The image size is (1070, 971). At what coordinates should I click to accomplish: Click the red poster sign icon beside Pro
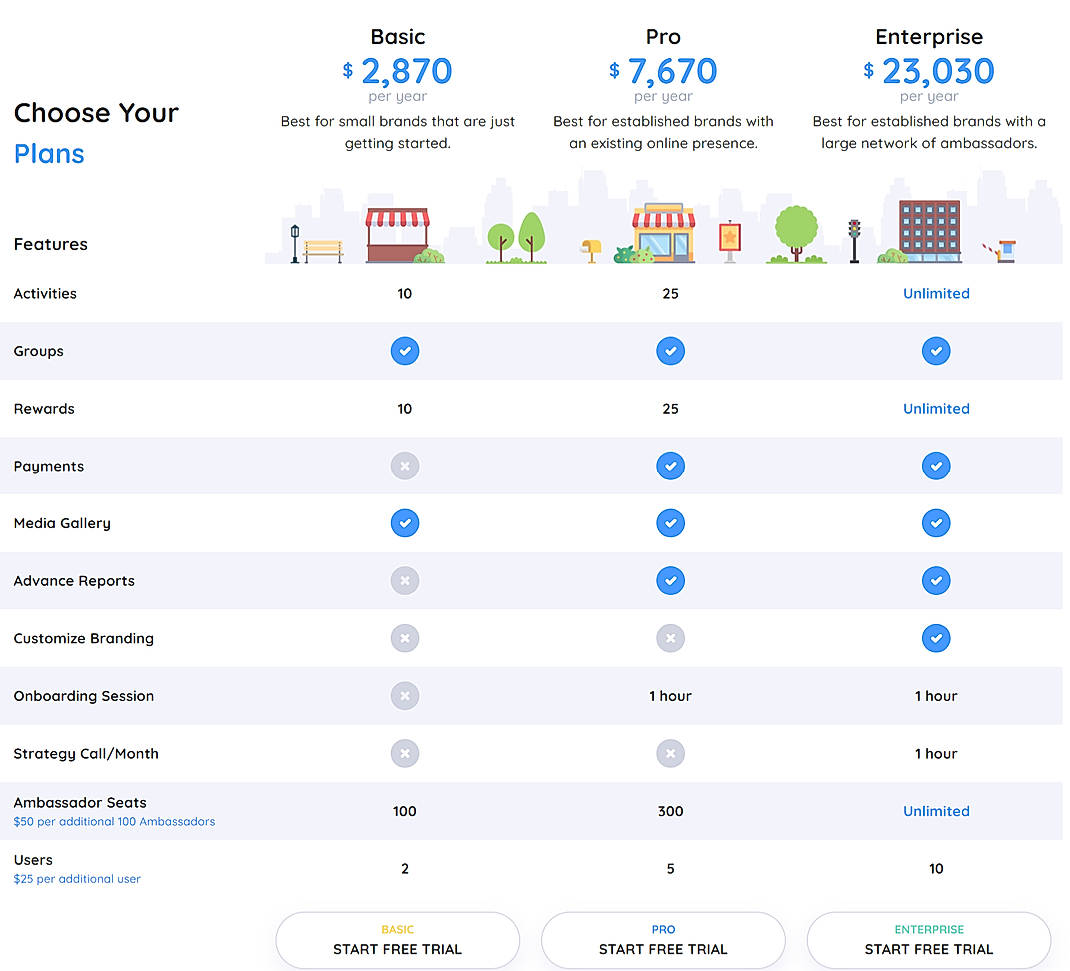click(730, 235)
